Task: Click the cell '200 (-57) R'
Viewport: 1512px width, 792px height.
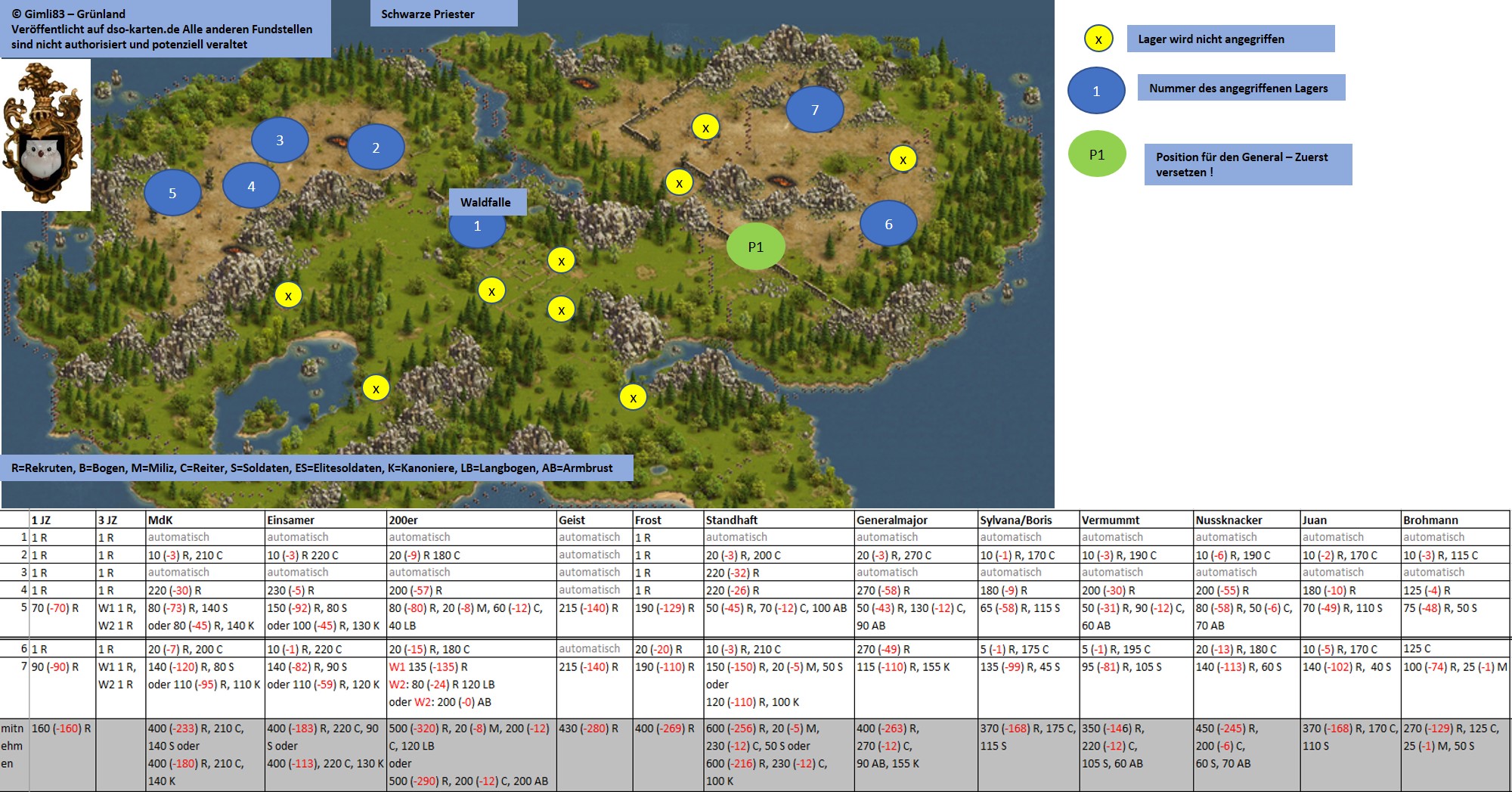Action: coord(472,590)
